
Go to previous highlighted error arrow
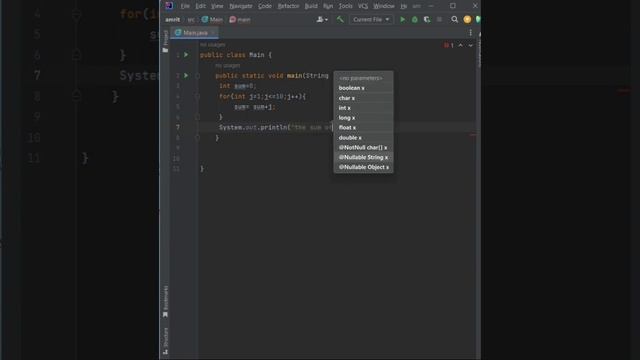point(460,45)
